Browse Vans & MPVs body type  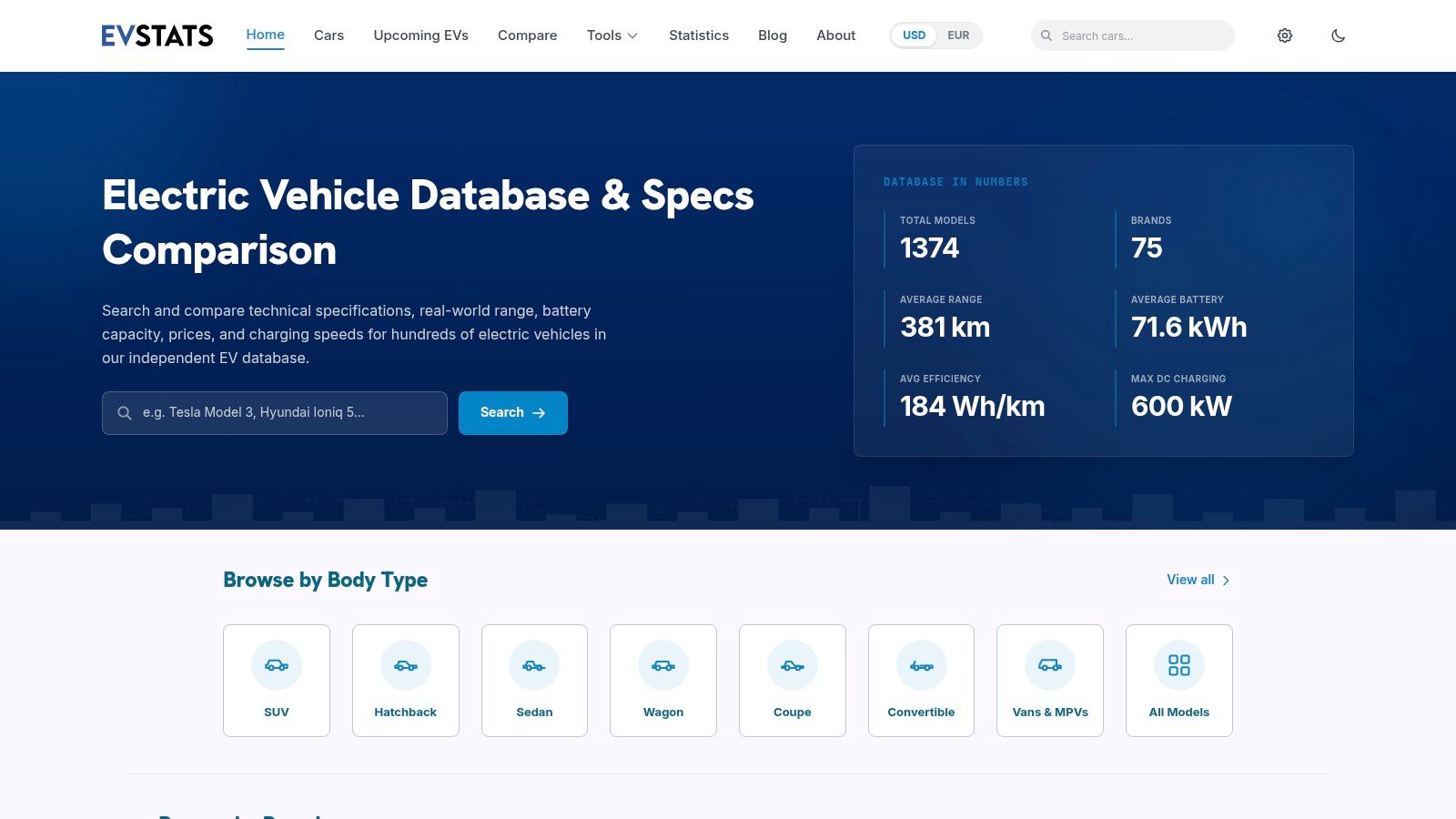click(x=1050, y=681)
